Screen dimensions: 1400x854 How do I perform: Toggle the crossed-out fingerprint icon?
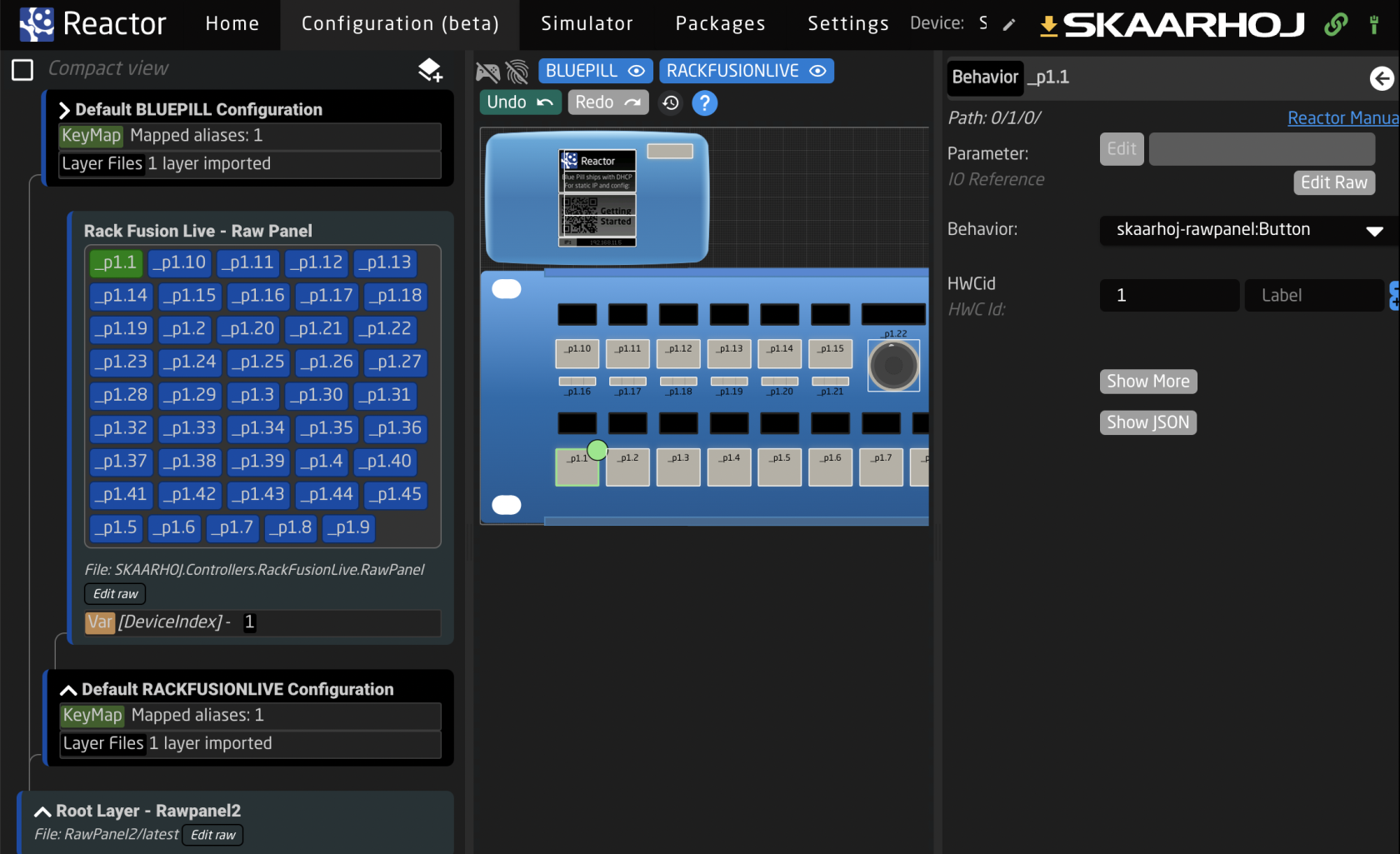tap(517, 72)
